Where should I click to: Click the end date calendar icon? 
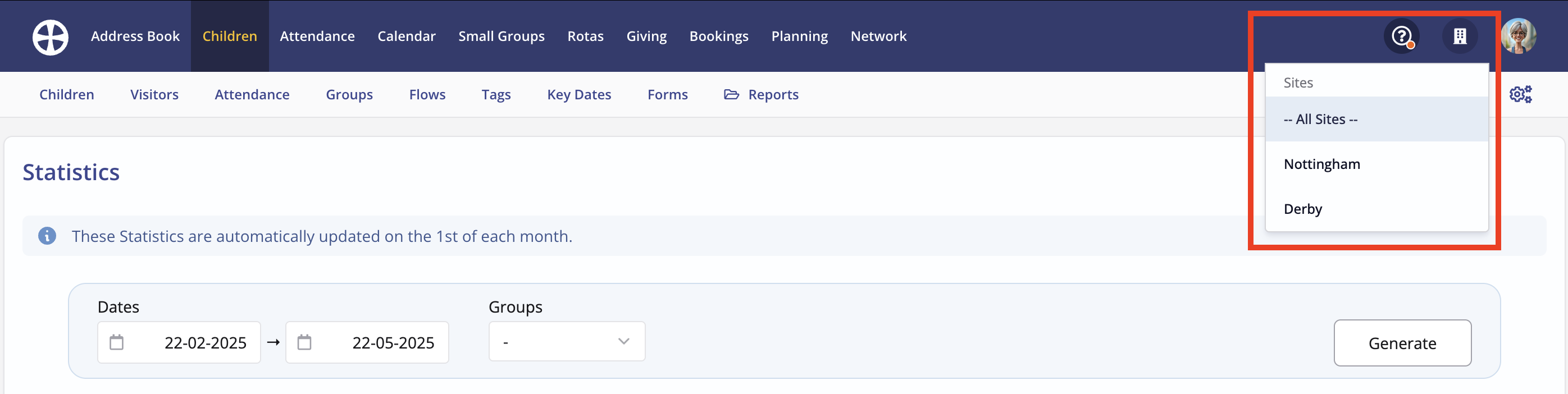tap(304, 342)
